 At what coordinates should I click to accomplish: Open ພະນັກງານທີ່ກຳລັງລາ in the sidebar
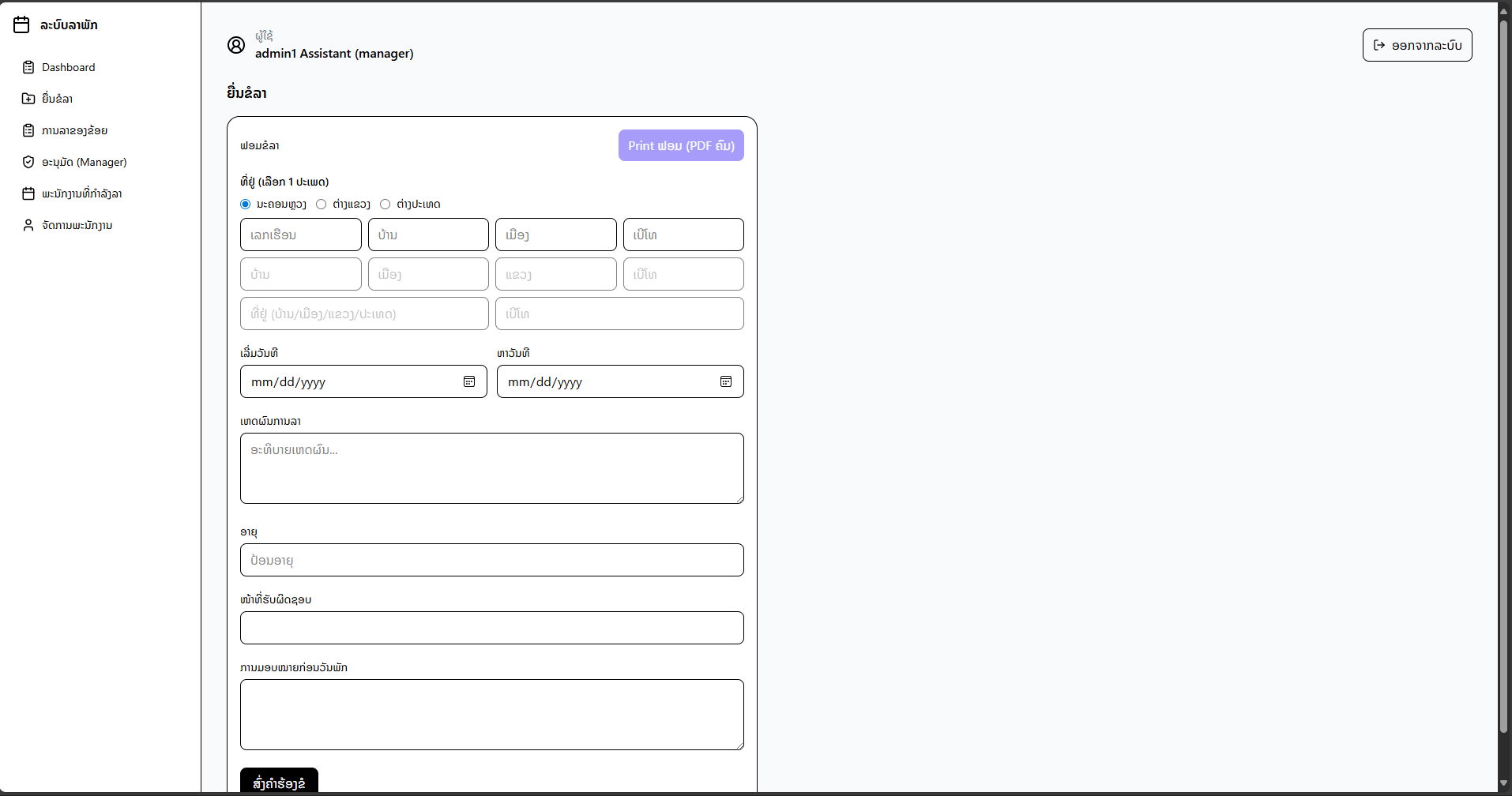(x=81, y=193)
